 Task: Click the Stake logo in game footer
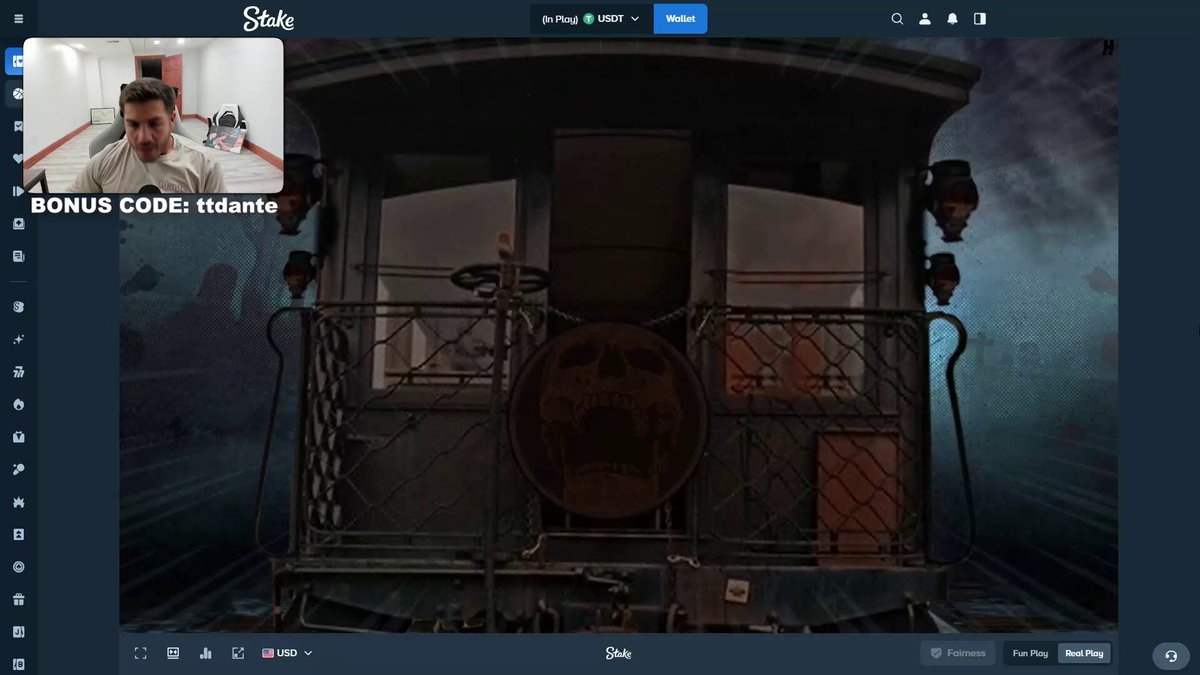[x=618, y=653]
